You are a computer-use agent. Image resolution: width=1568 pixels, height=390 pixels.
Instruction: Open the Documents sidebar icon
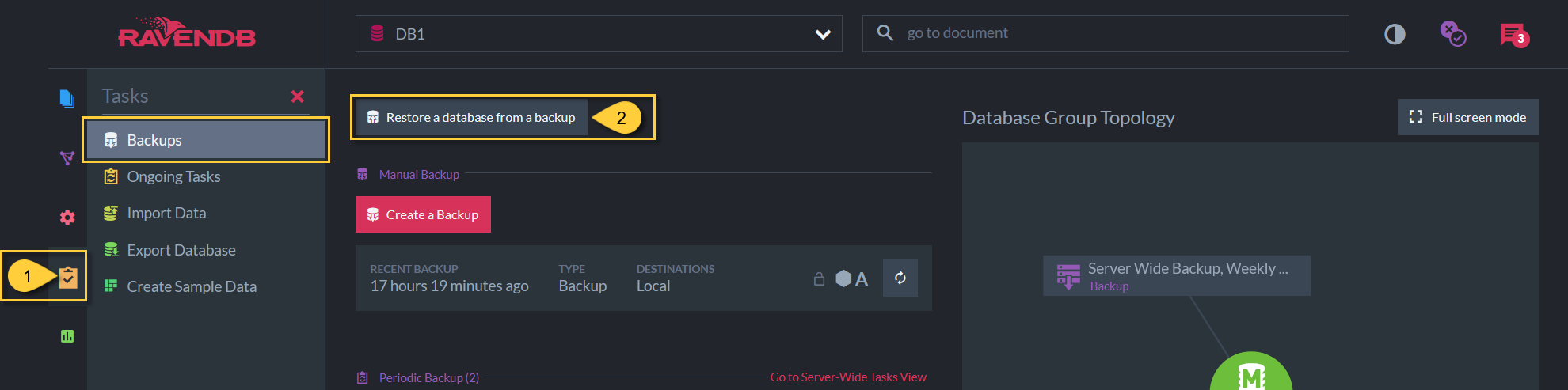click(67, 99)
